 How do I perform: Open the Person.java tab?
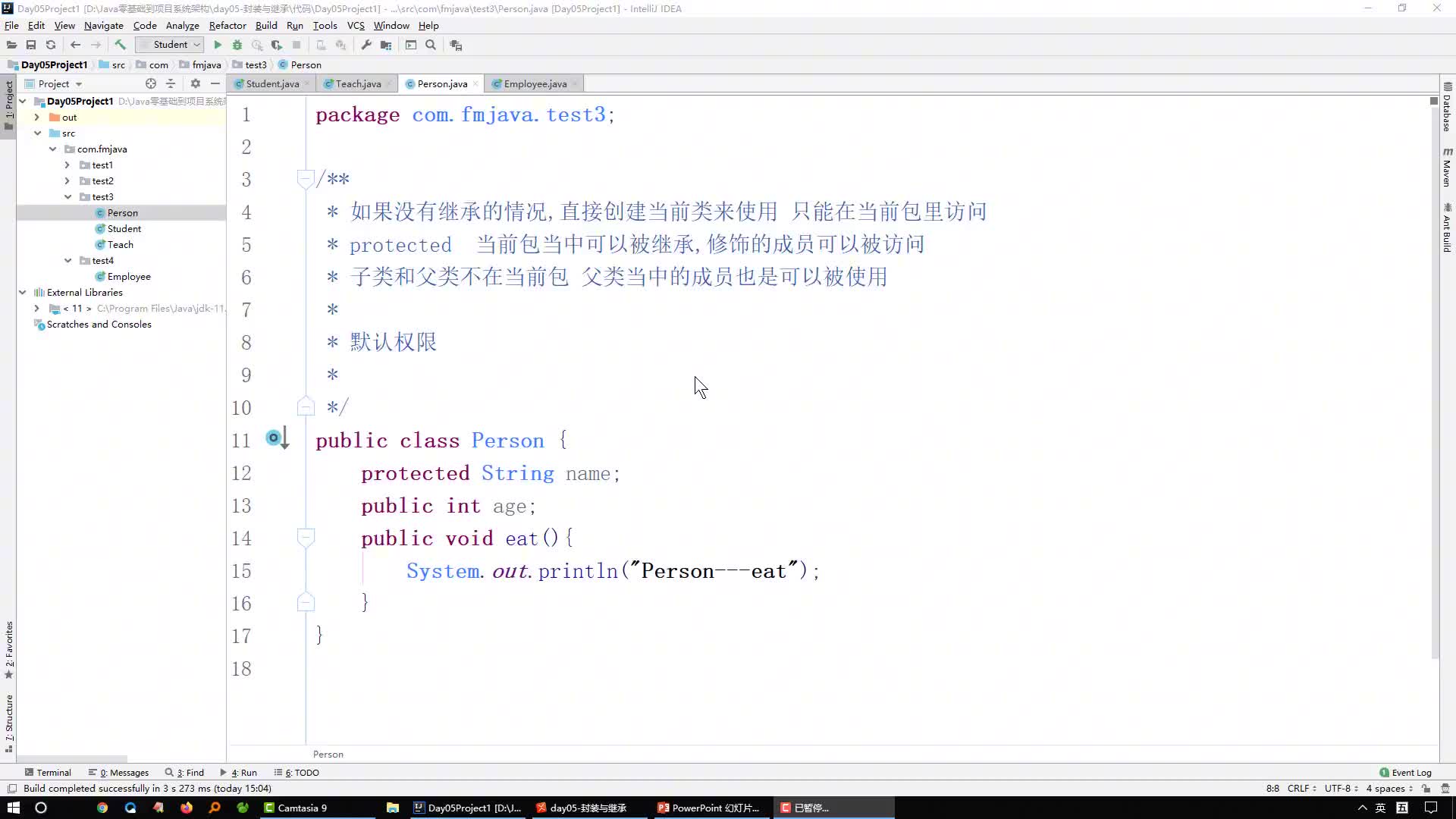[x=442, y=83]
